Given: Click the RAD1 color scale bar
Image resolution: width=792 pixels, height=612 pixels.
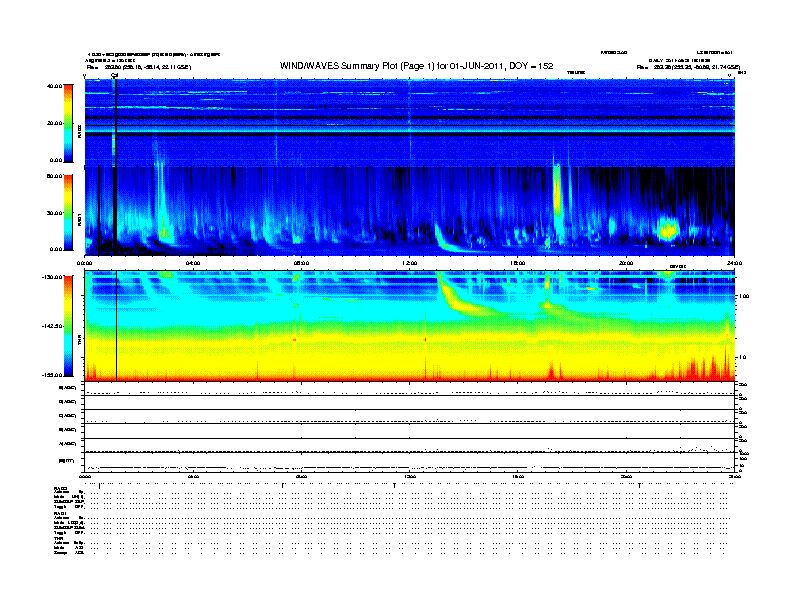Looking at the screenshot, I should point(68,213).
